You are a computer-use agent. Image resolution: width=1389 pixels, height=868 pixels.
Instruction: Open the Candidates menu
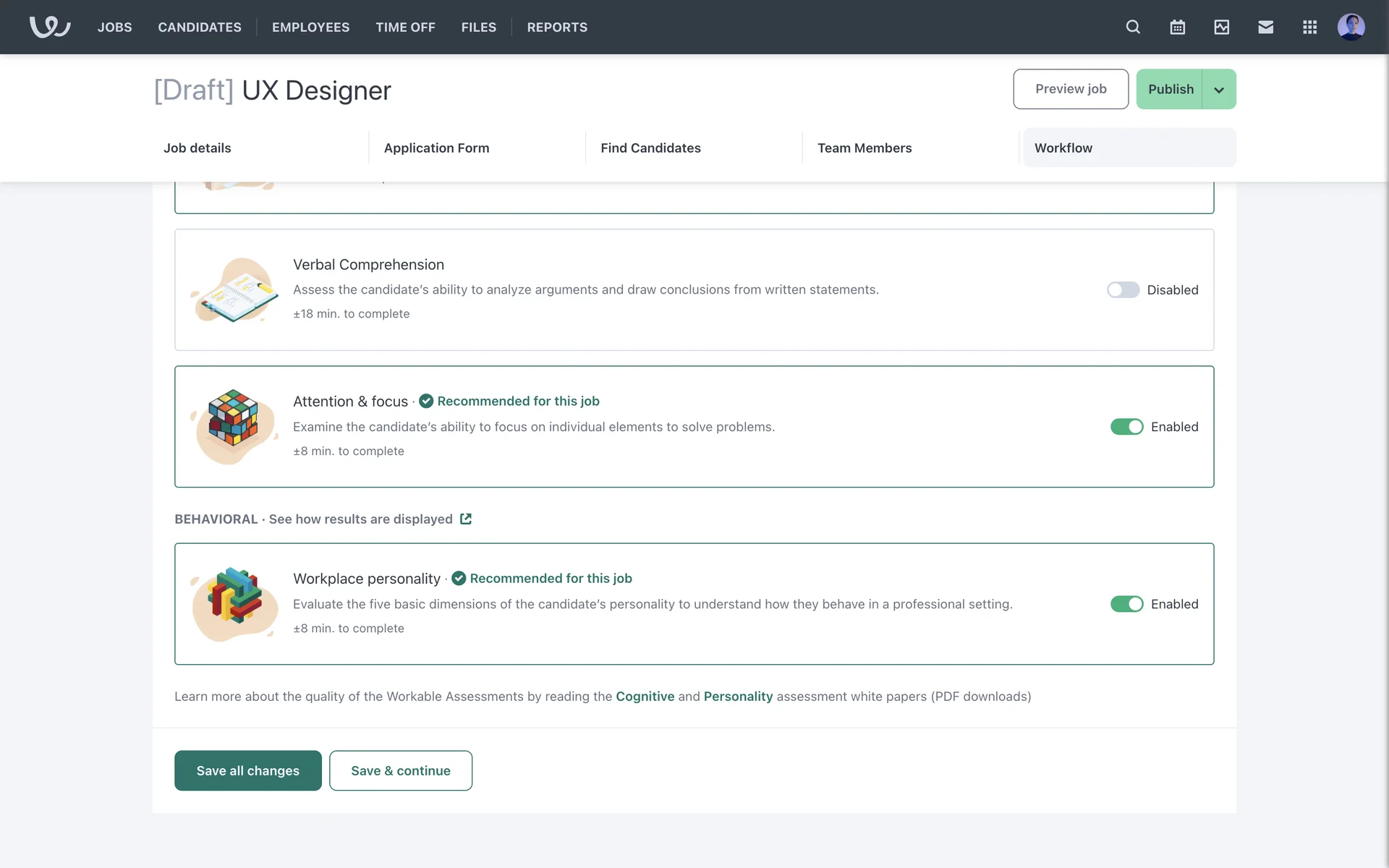click(x=200, y=27)
